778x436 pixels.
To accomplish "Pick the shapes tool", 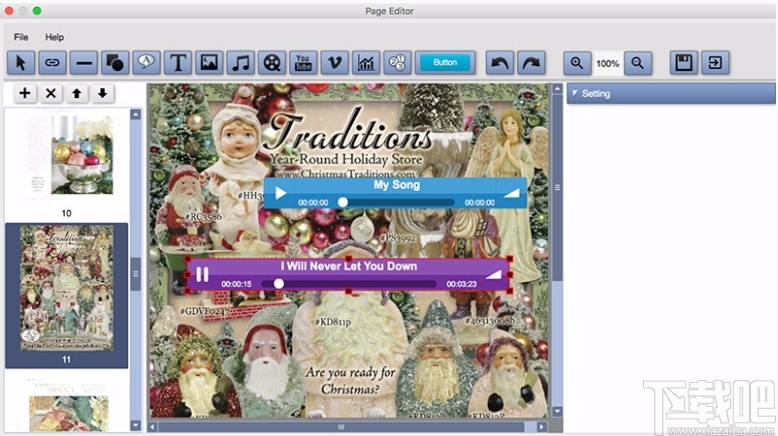I will 115,63.
